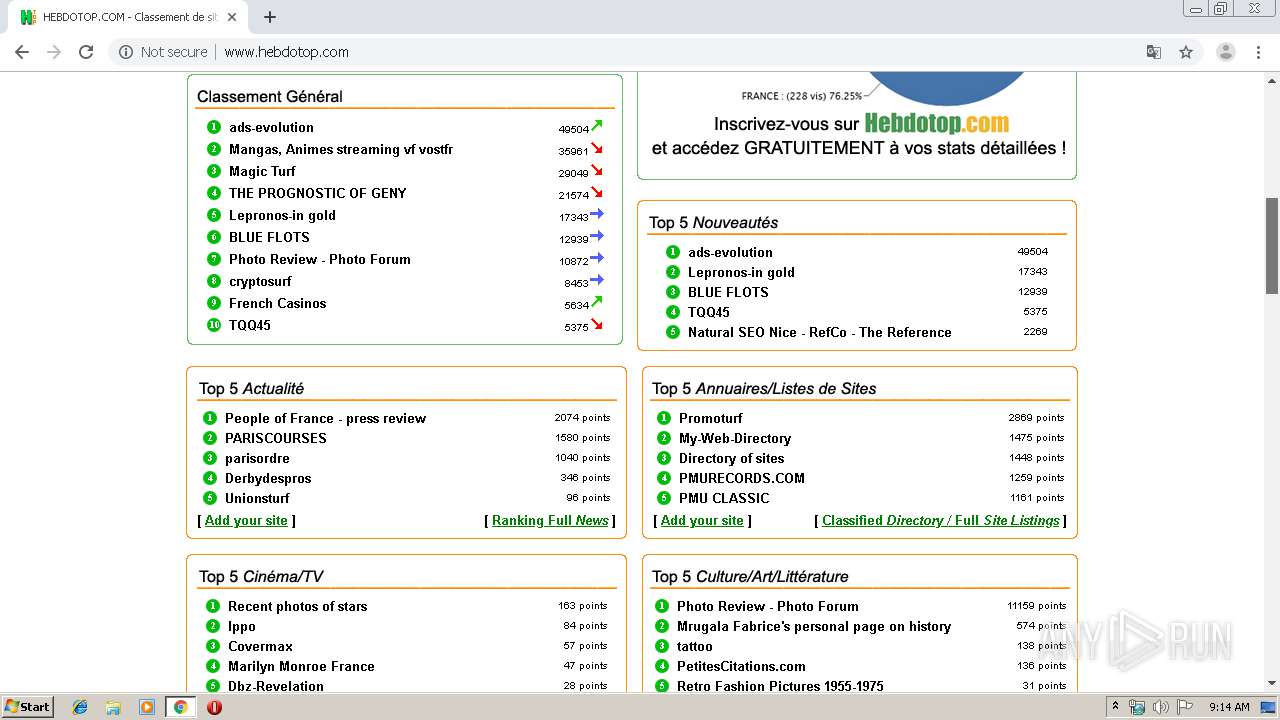Click Add your site under Annuaires
1280x720 pixels.
pos(702,520)
